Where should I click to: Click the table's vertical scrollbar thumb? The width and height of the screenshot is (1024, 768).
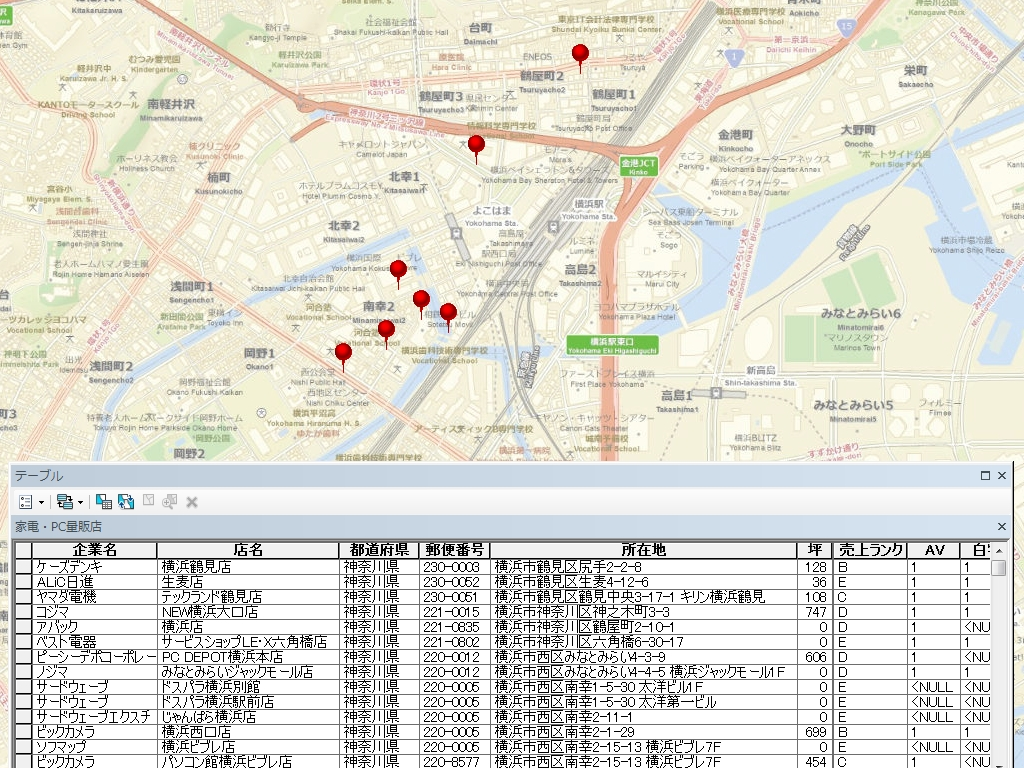[x=999, y=568]
